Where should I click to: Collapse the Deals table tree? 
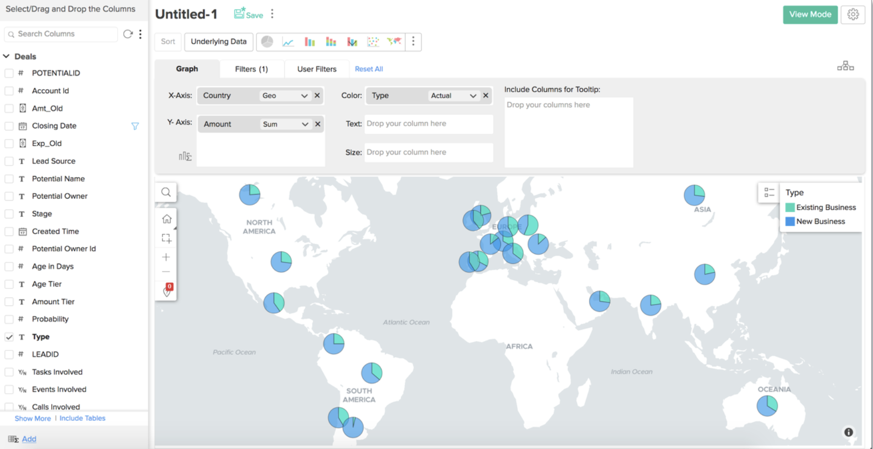pyautogui.click(x=7, y=57)
